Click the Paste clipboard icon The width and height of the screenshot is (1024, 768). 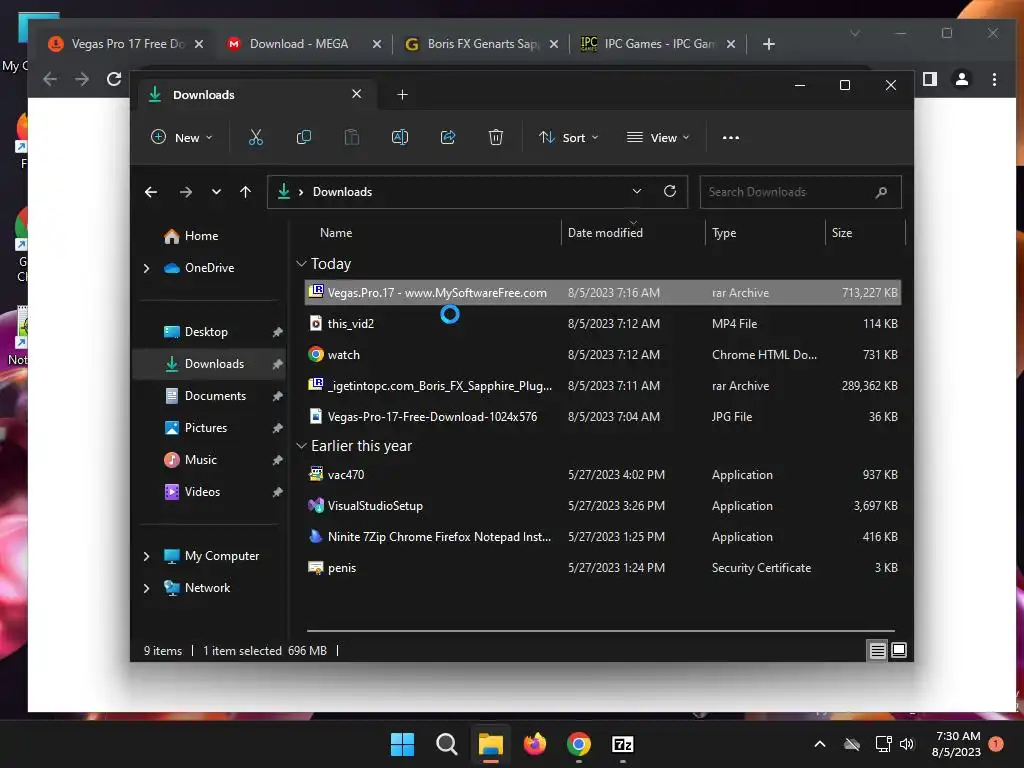point(352,137)
